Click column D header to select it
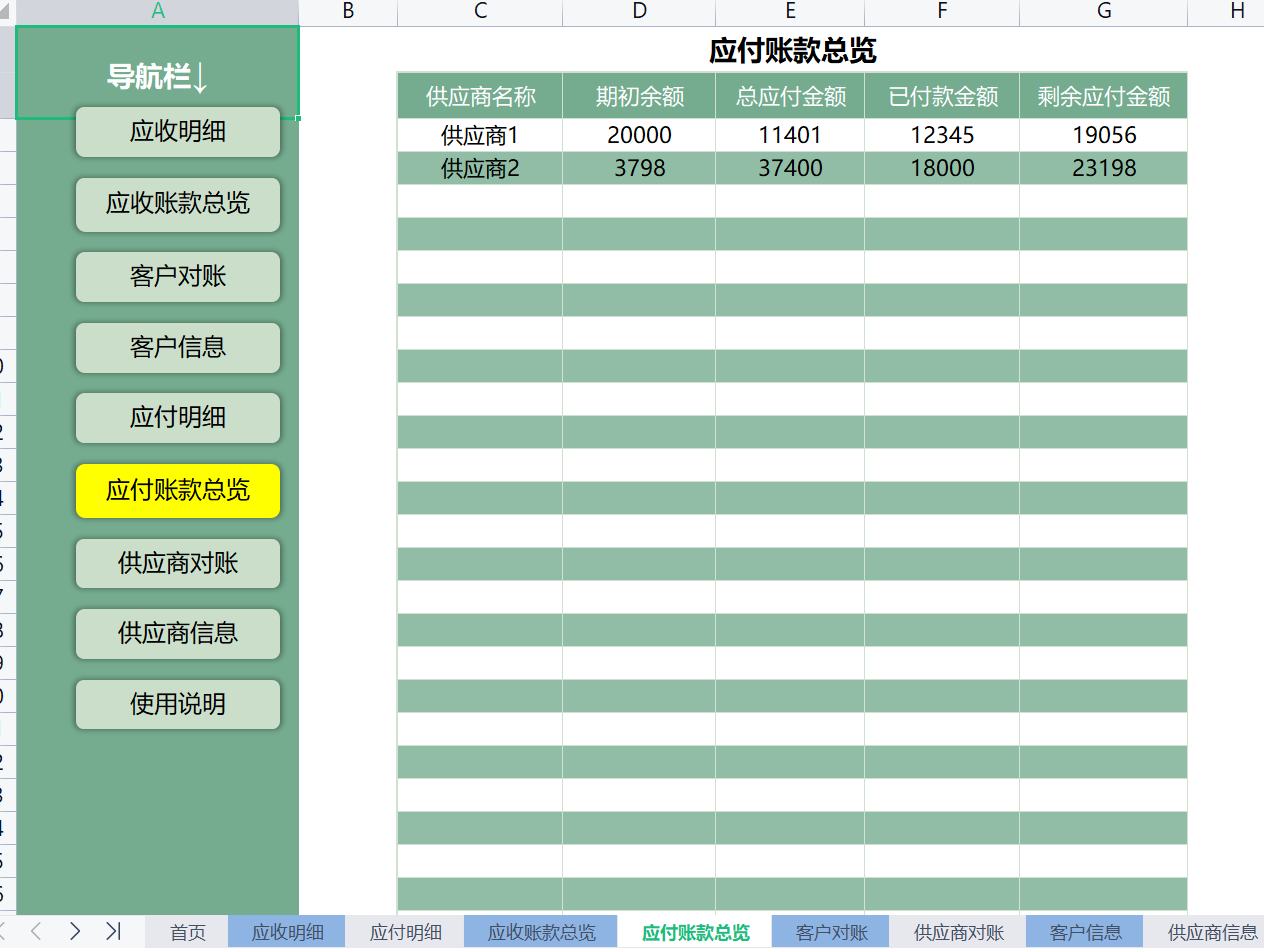 (x=638, y=12)
